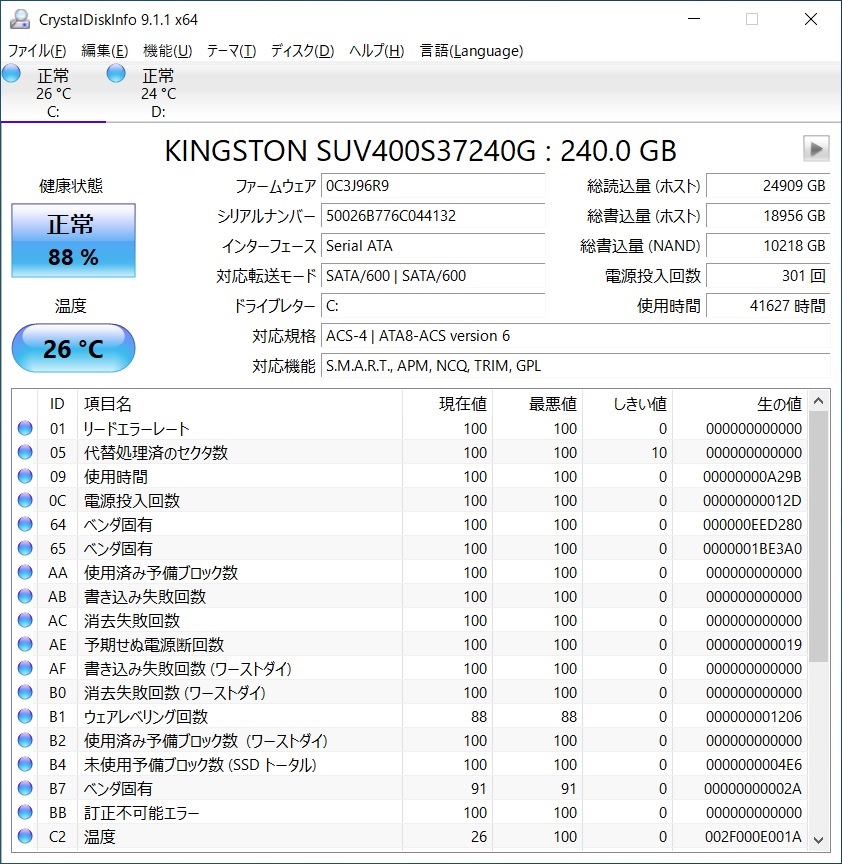Open the テーマ(T) menu

[x=231, y=51]
